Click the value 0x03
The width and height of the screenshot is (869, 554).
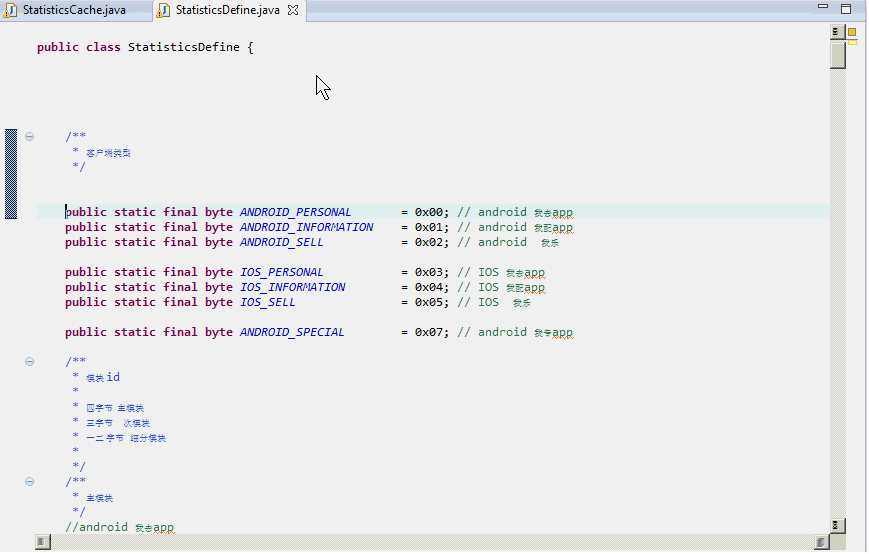point(429,272)
